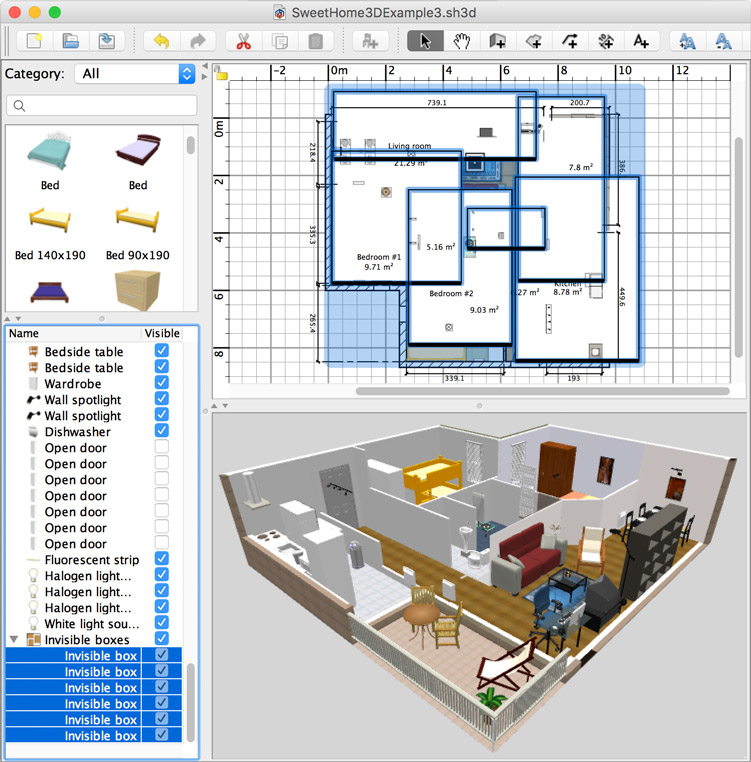This screenshot has width=751, height=762.
Task: Click the Save home toolbar icon
Action: tap(105, 41)
